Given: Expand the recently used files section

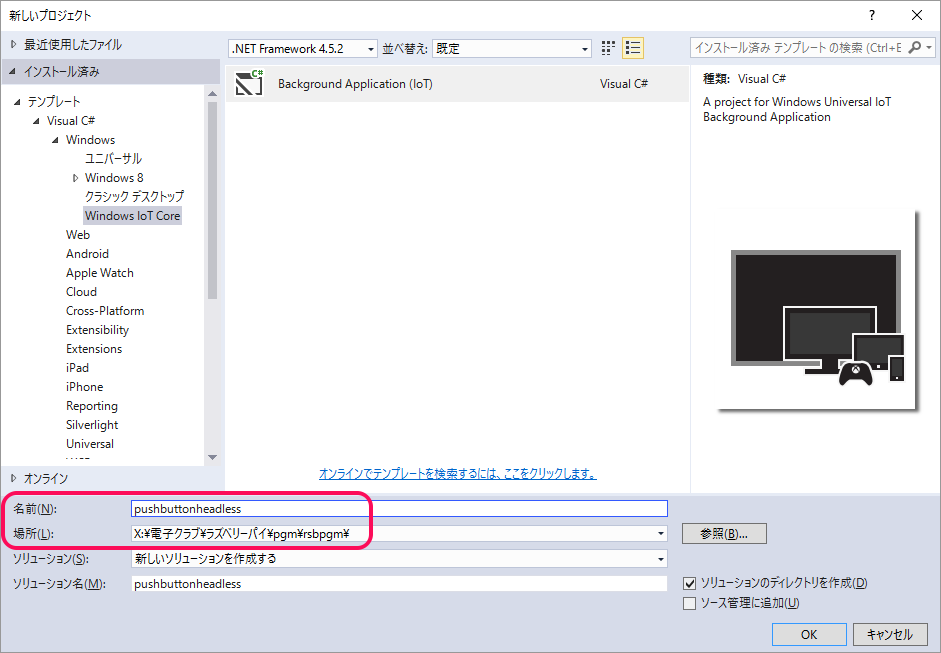Looking at the screenshot, I should pos(14,44).
